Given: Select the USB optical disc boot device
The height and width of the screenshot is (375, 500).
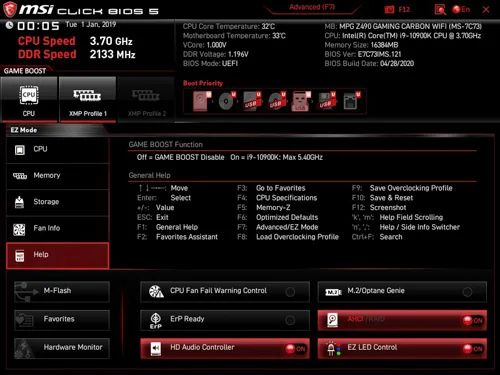Looking at the screenshot, I should (x=277, y=101).
